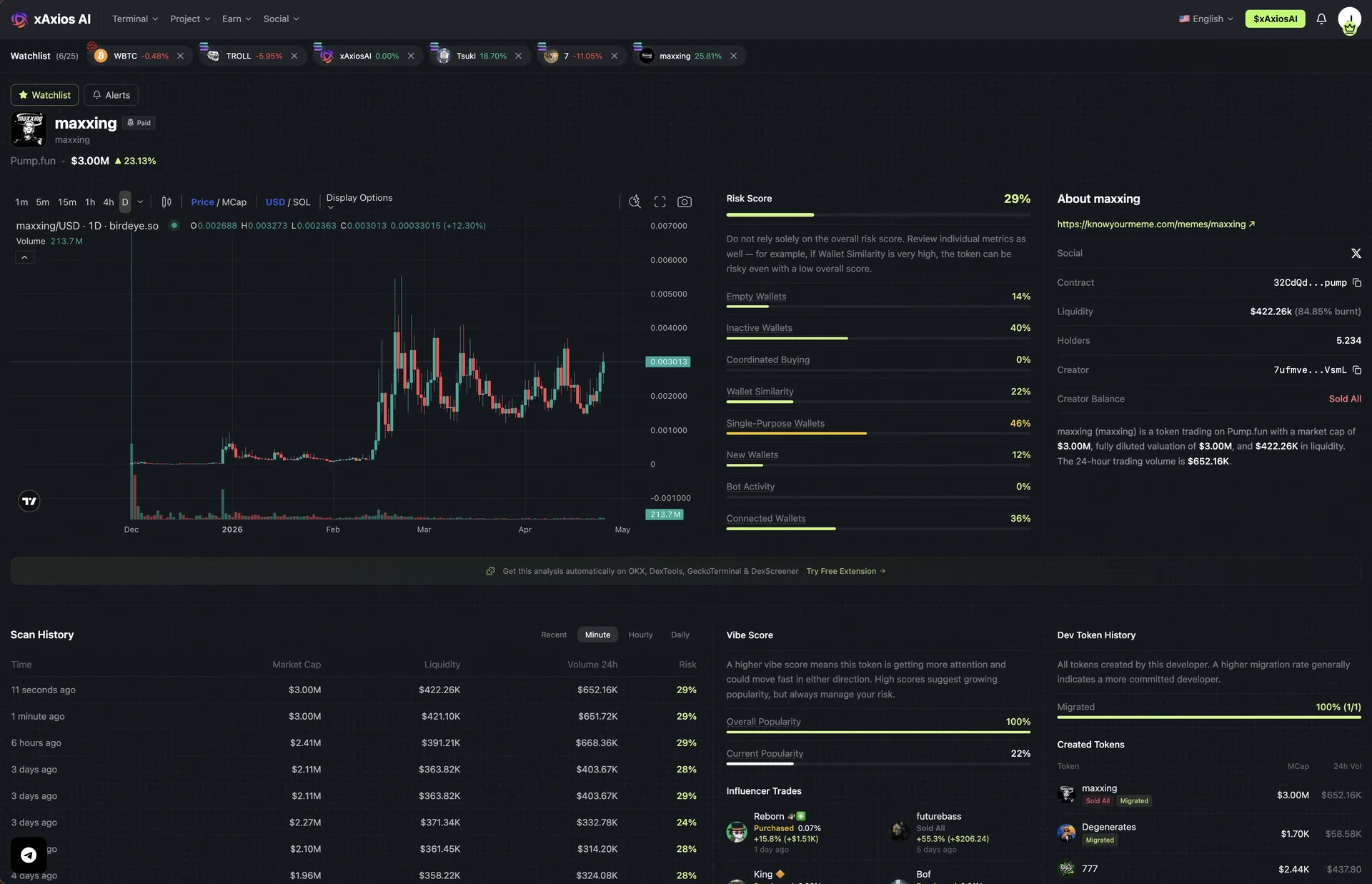Viewport: 1372px width, 884px height.
Task: Take a chart snapshot with camera icon
Action: [x=685, y=202]
